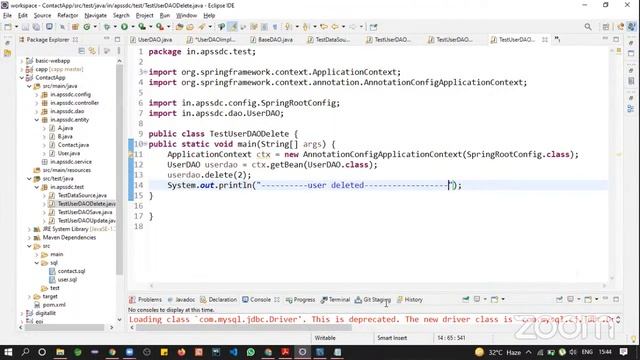640x360 pixels.
Task: Expand the JRE System Library node
Action: [x=29, y=229]
